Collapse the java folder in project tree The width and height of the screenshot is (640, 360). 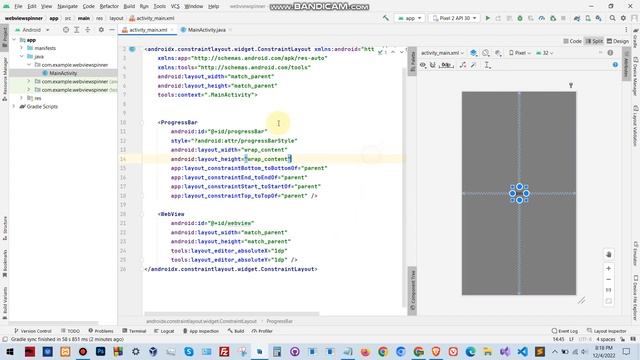pos(22,56)
